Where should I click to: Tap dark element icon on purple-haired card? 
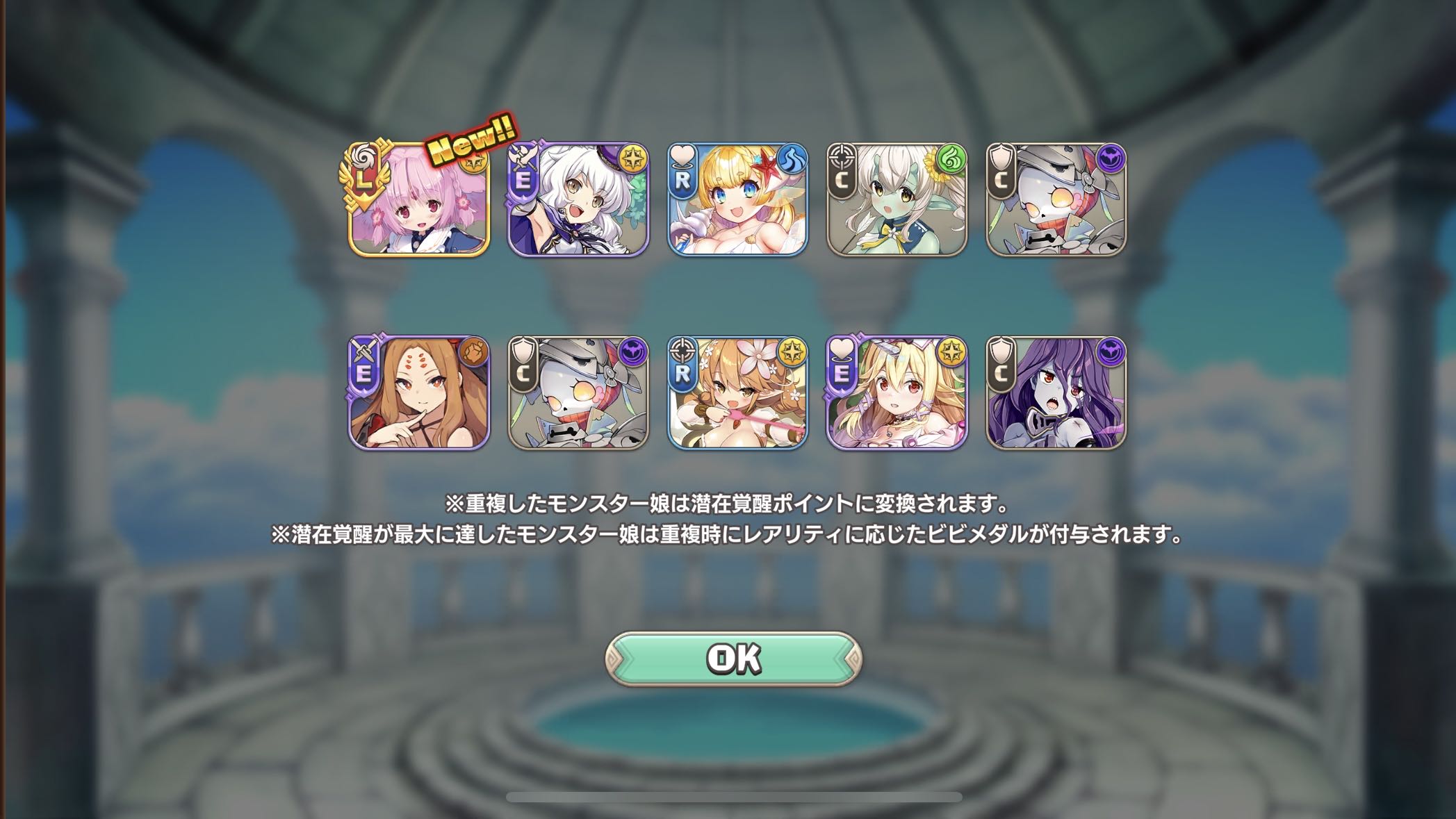pyautogui.click(x=1110, y=353)
